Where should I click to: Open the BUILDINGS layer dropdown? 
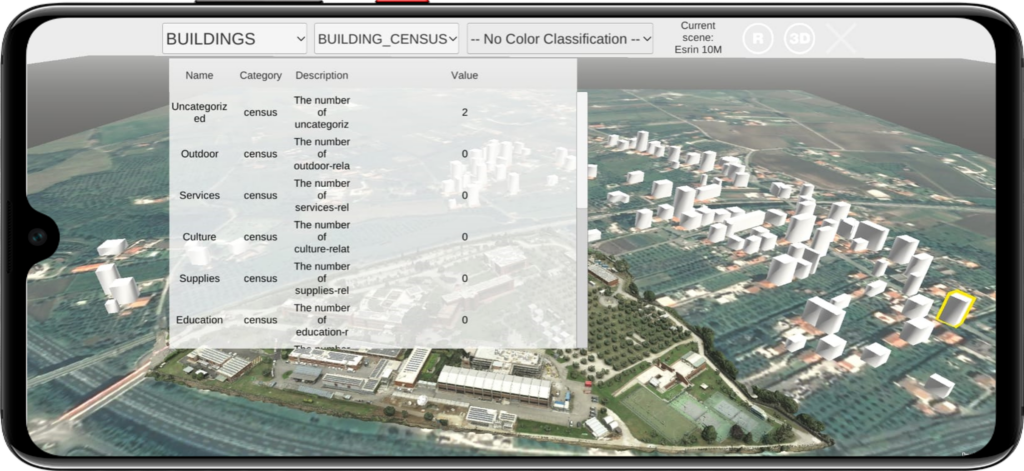[x=235, y=39]
